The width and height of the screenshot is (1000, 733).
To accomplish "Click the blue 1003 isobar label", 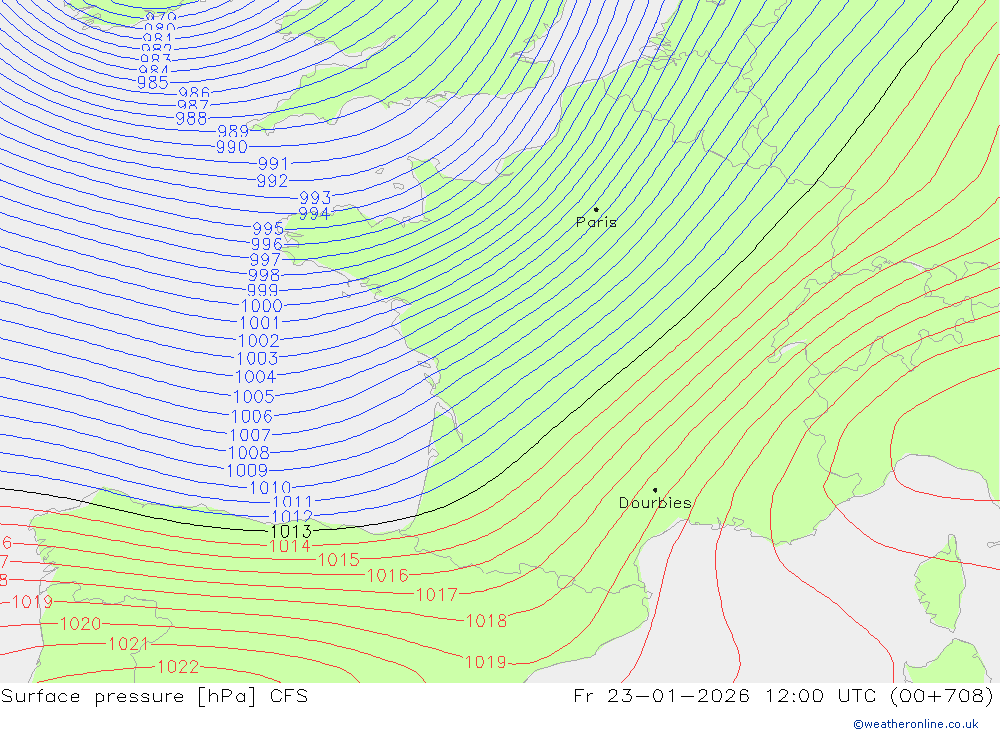I will 257,359.
